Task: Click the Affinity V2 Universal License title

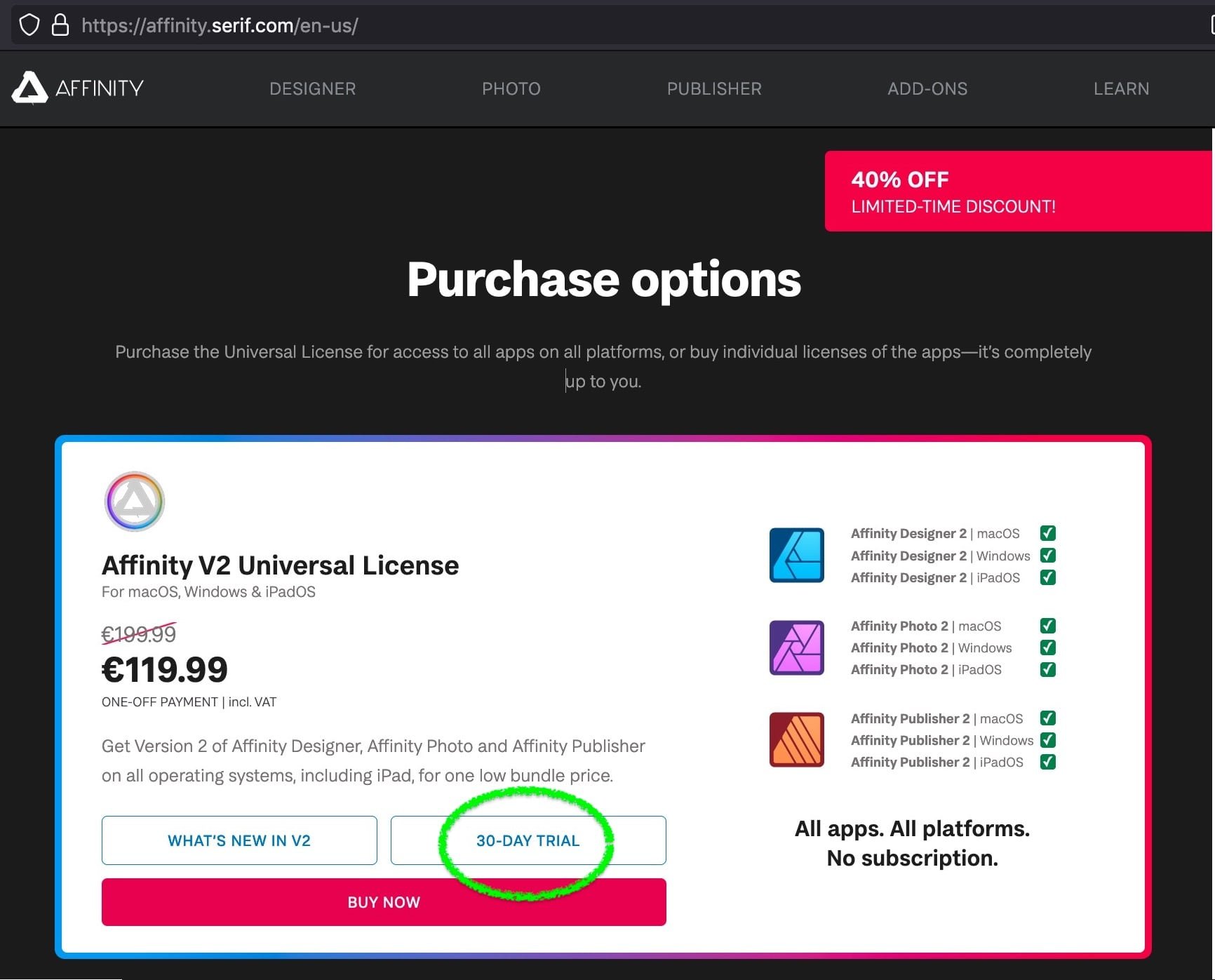Action: coord(280,565)
